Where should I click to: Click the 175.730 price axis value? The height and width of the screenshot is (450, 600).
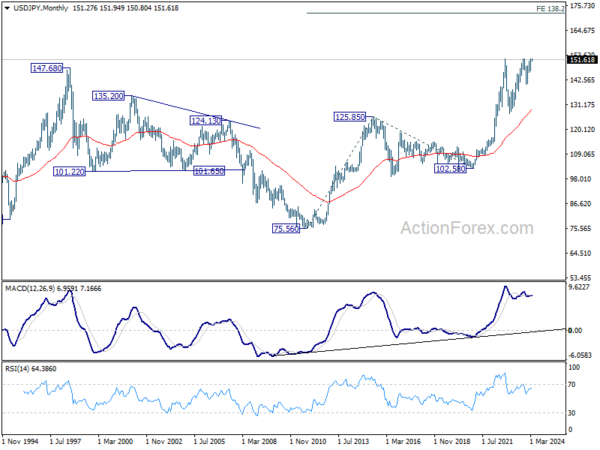[x=582, y=6]
